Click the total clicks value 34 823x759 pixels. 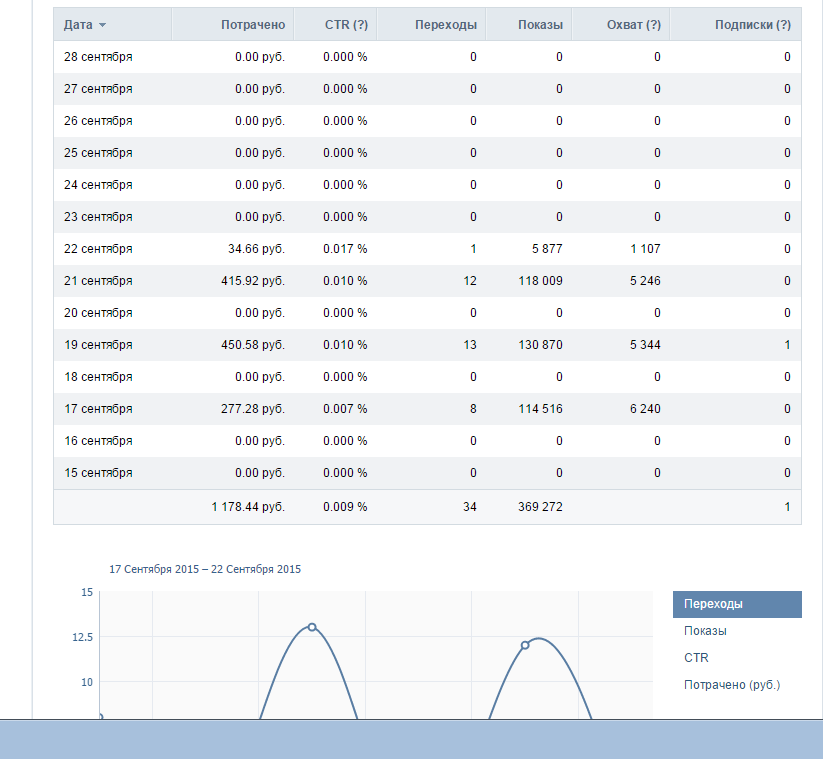coord(470,507)
